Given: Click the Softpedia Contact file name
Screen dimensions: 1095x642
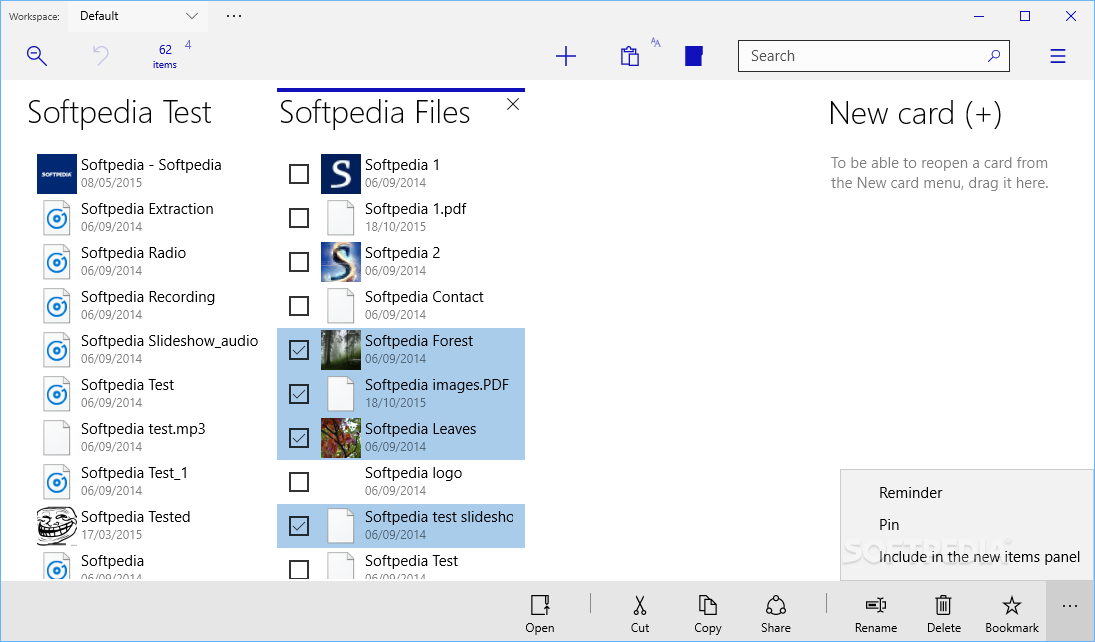Looking at the screenshot, I should click(x=424, y=297).
